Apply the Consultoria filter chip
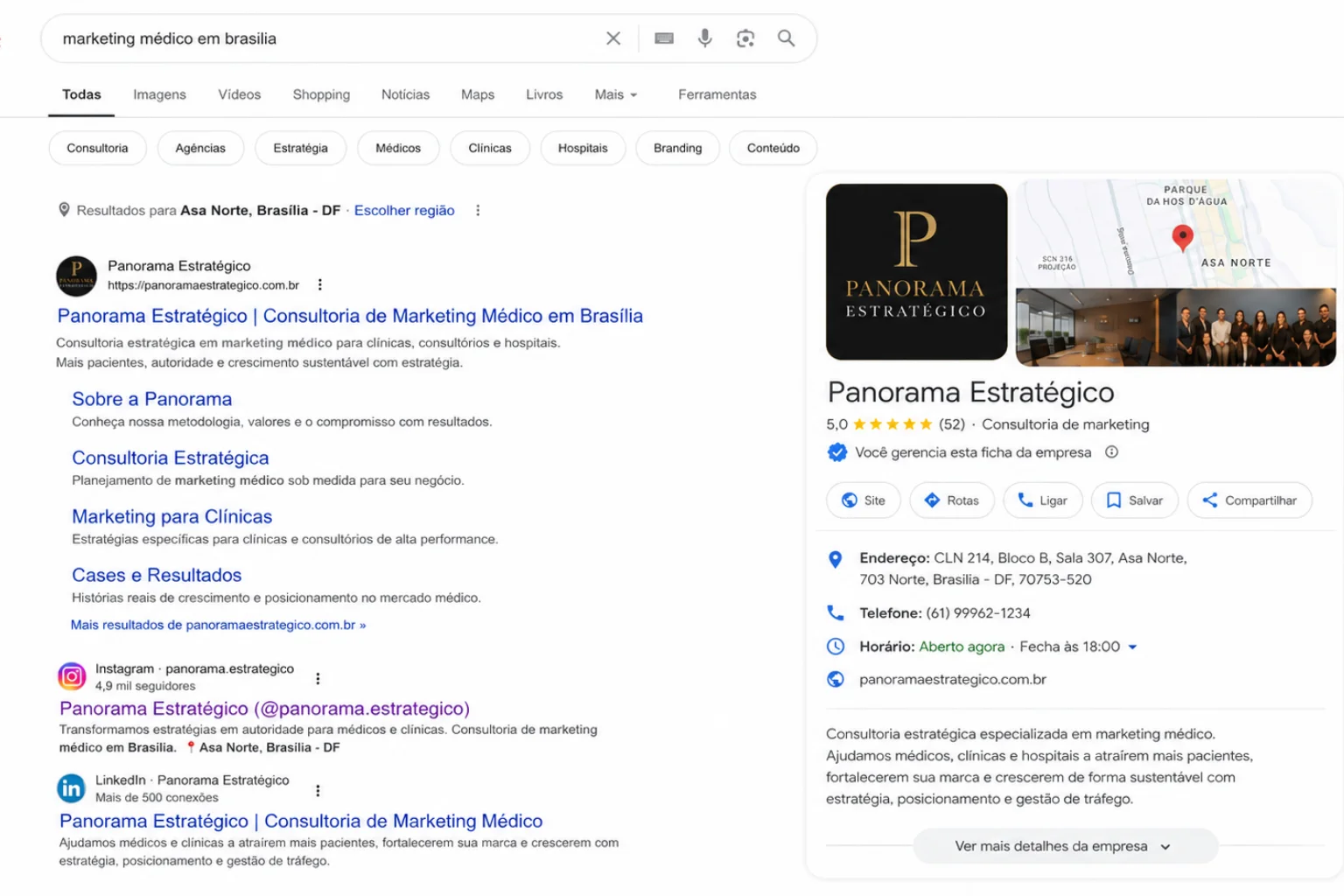The height and width of the screenshot is (896, 1344). [x=97, y=148]
